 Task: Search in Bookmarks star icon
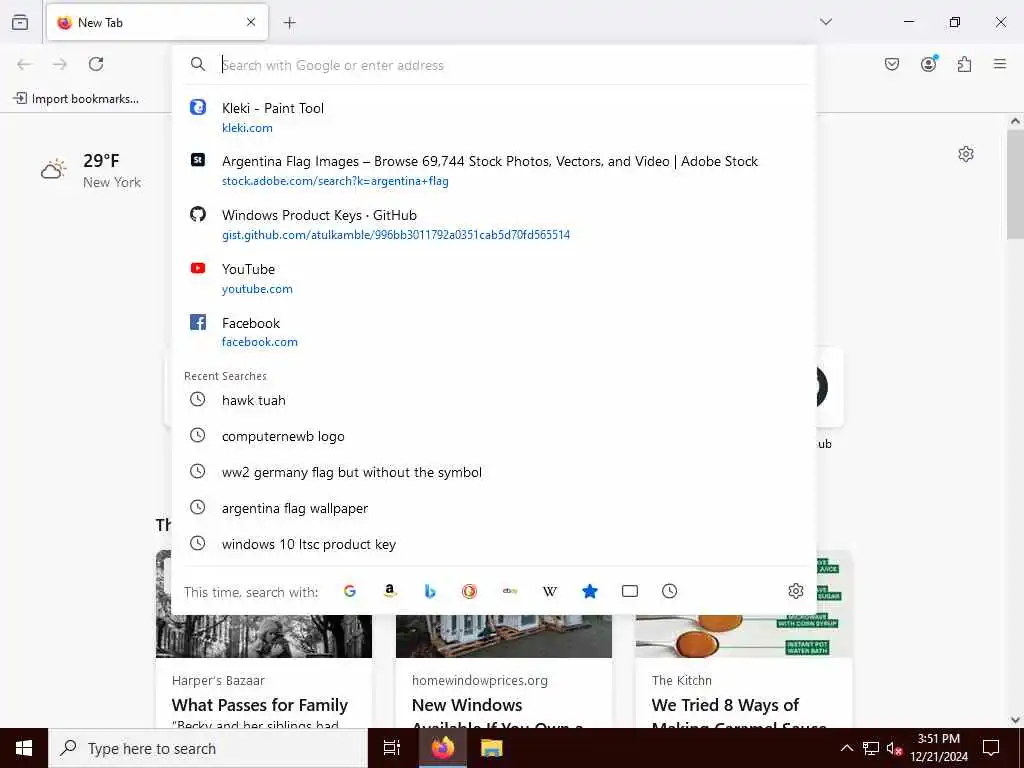point(590,591)
